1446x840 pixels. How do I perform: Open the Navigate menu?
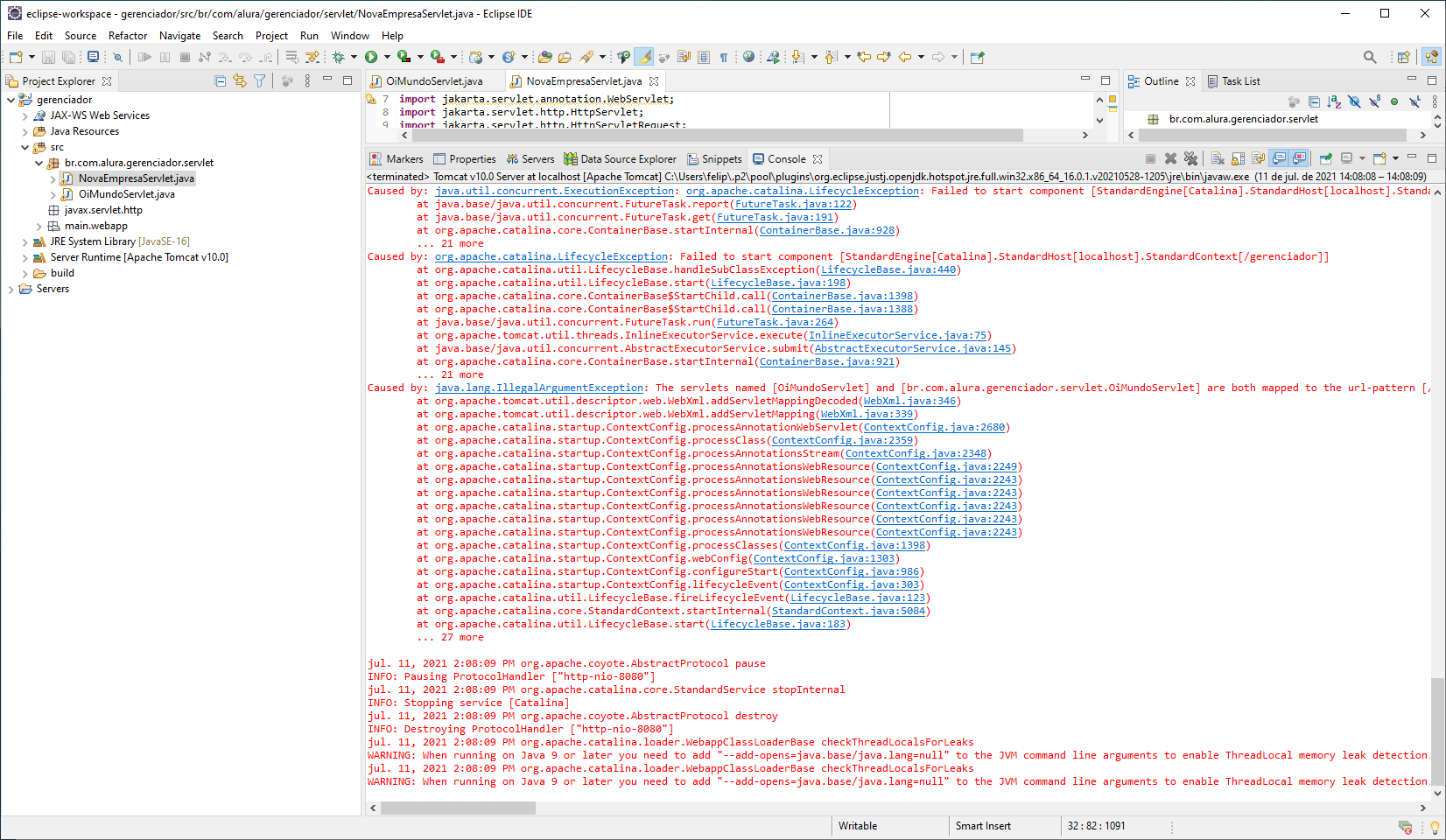pyautogui.click(x=179, y=36)
